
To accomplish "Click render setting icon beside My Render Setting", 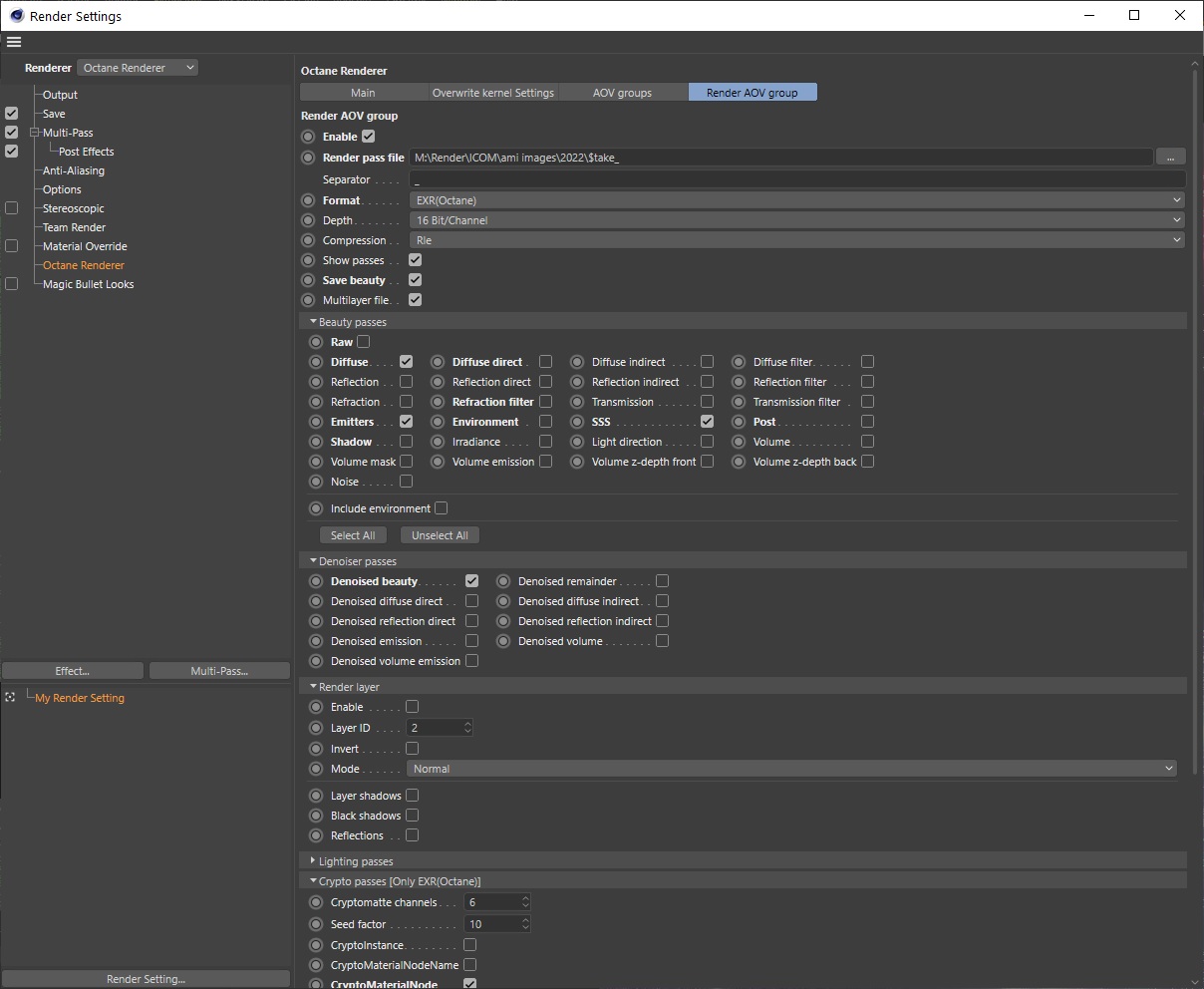I will click(10, 698).
